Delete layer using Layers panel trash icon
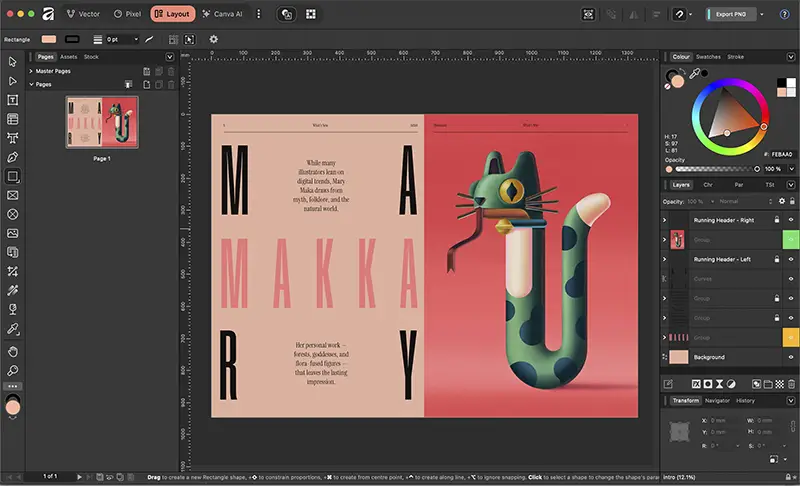Screen dimensions: 800x486 pos(791,384)
